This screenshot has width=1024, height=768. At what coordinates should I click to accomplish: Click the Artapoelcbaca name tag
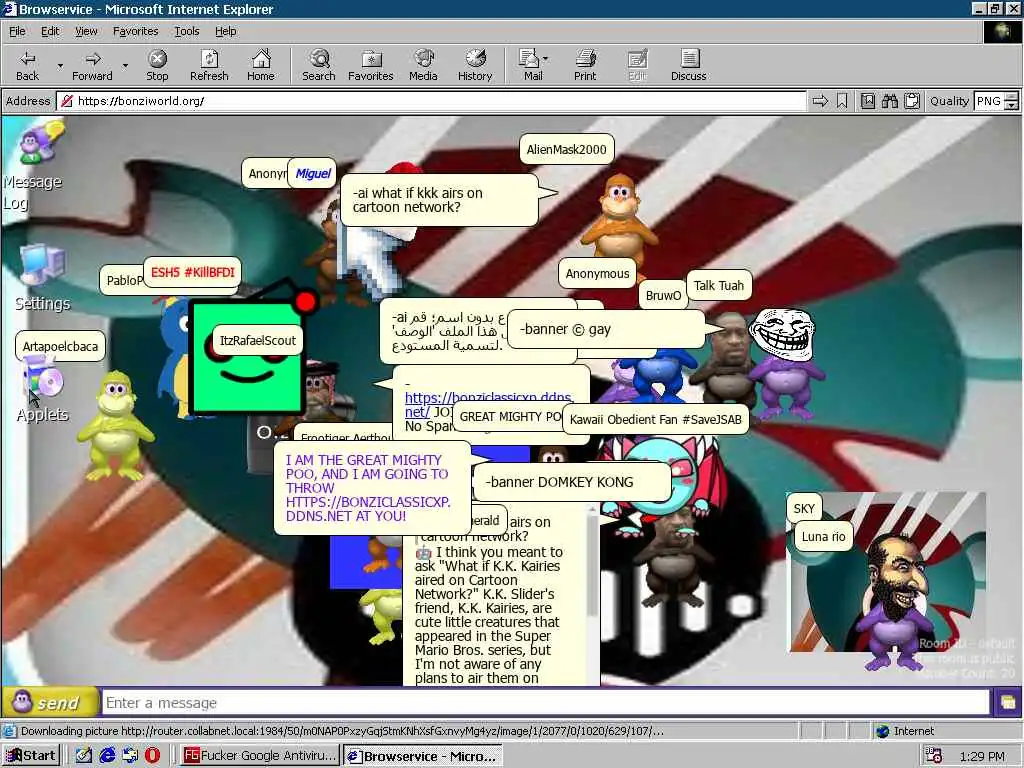tap(60, 346)
